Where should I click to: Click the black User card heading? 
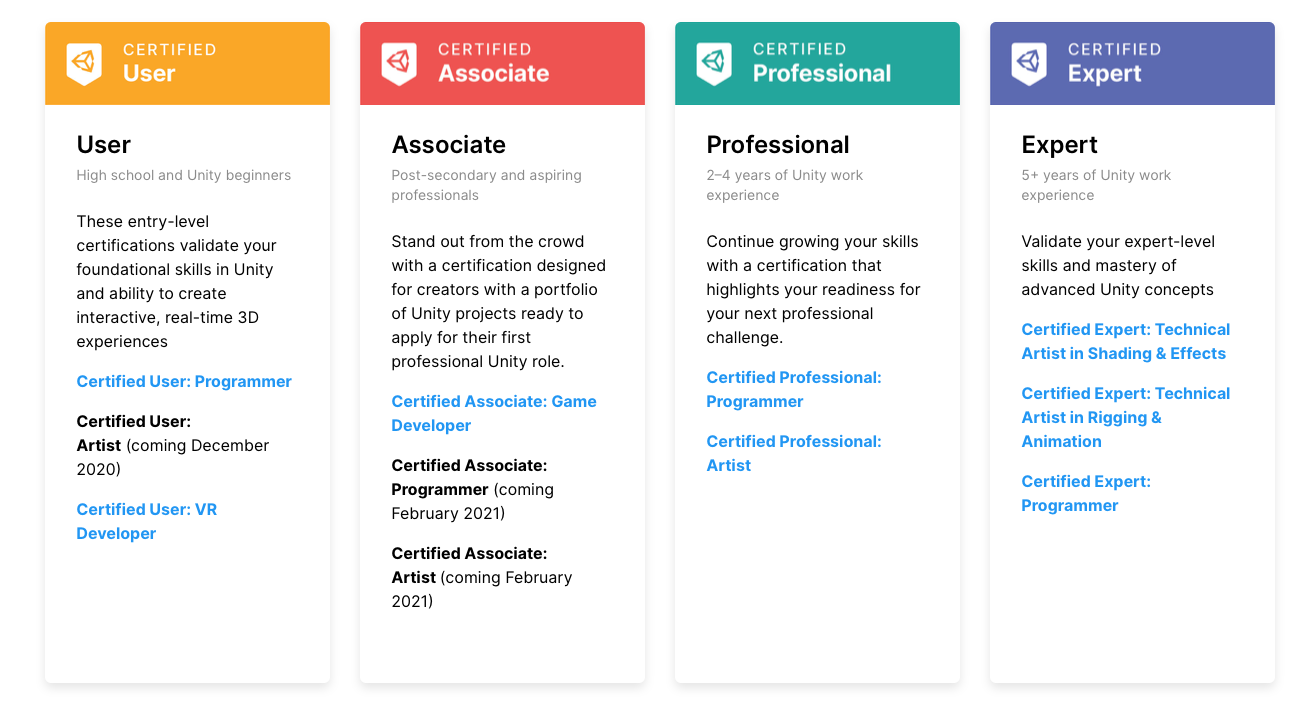pyautogui.click(x=104, y=145)
